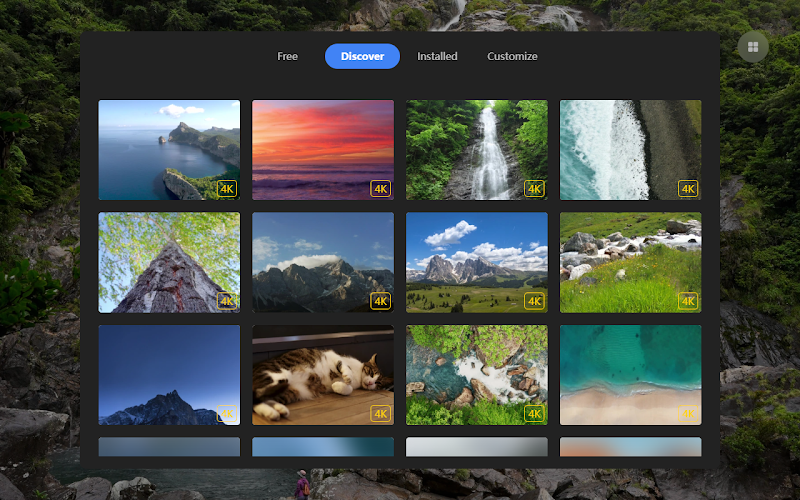Choose the turquoise water sandy beach wallpaper
Viewport: 800px width, 500px height.
(631, 375)
